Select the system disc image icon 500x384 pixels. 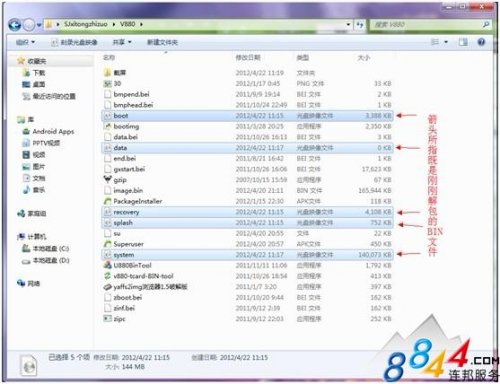[107, 255]
